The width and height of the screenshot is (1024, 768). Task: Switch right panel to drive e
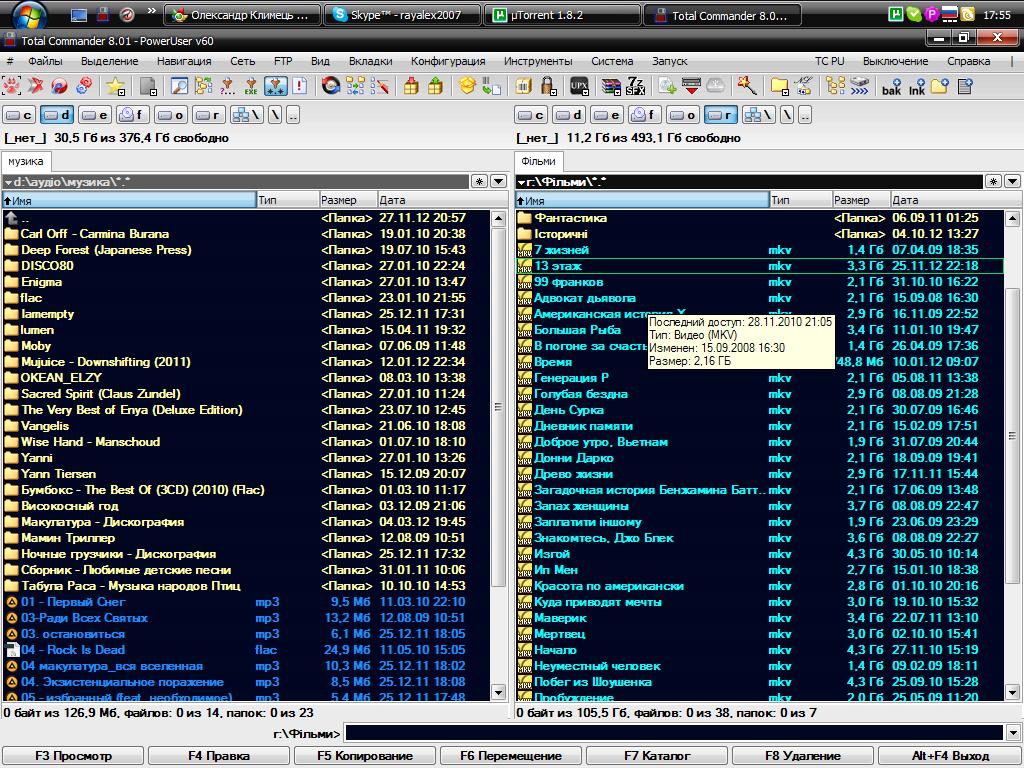[x=607, y=116]
